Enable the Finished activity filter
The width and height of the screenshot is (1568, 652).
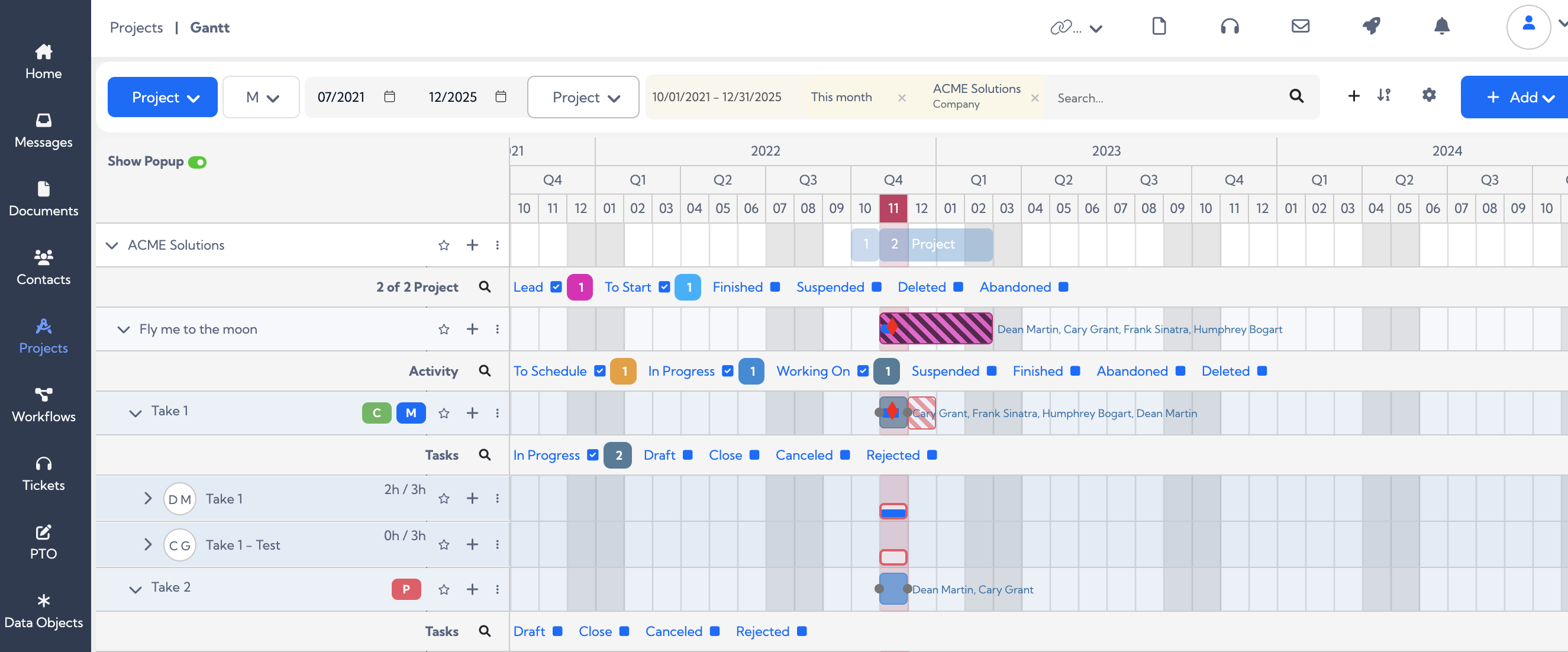[1075, 371]
